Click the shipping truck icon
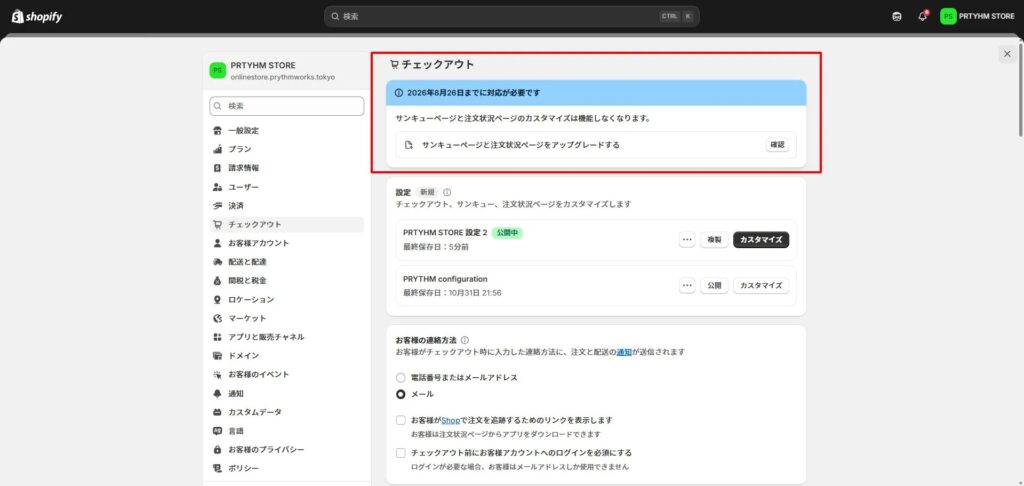Screen dimensions: 1024x486 pyautogui.click(x=217, y=262)
